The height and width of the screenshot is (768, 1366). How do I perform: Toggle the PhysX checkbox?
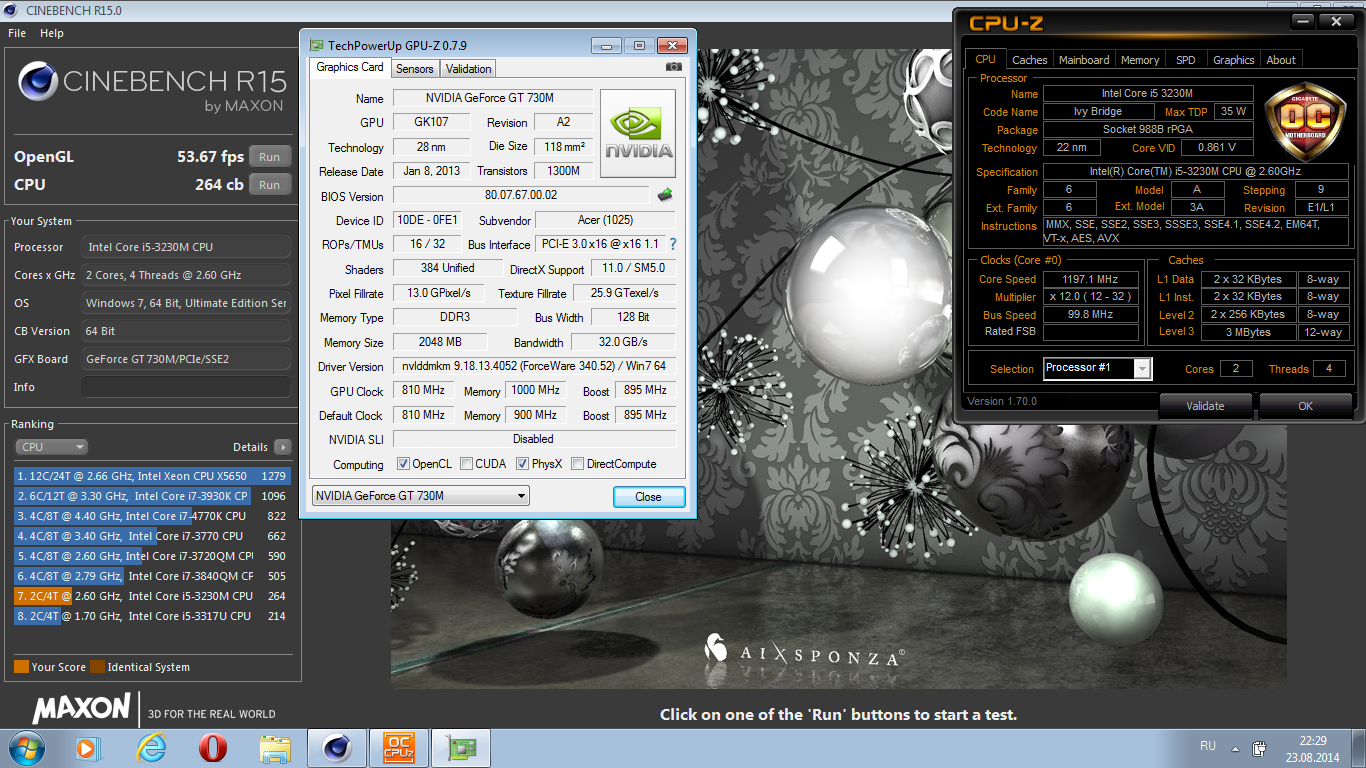click(x=522, y=464)
